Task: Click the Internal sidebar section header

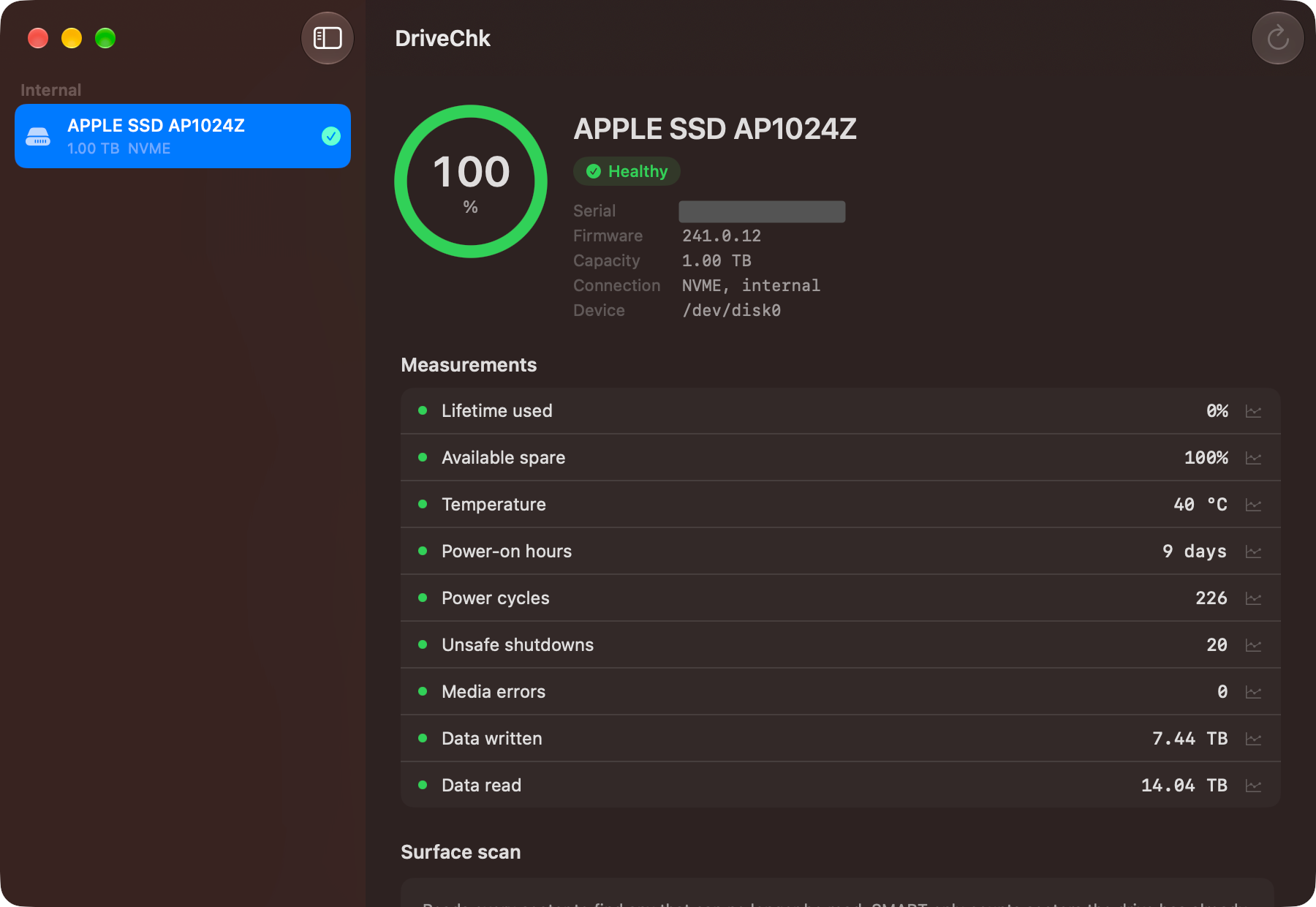Action: click(50, 90)
